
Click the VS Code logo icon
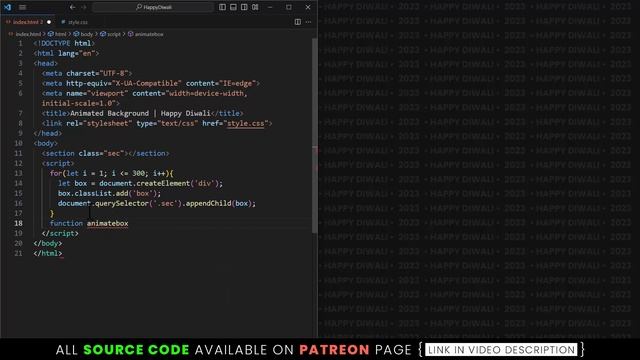point(7,7)
